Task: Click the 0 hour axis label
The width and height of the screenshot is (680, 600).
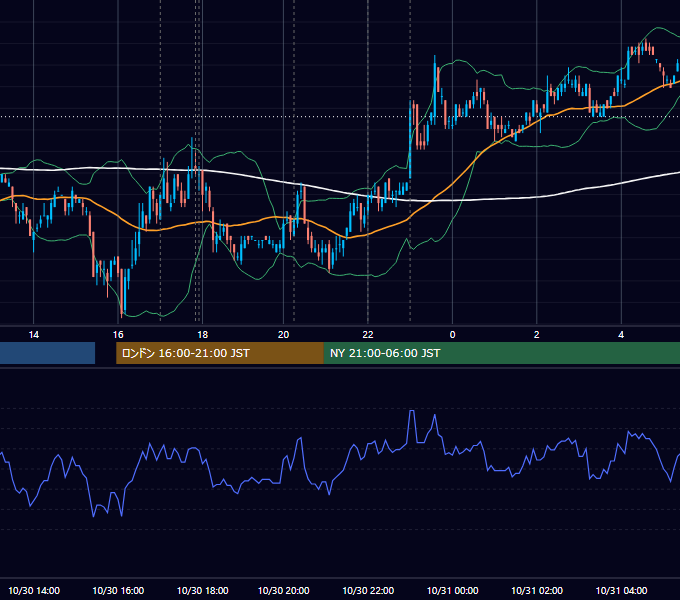Action: point(452,335)
